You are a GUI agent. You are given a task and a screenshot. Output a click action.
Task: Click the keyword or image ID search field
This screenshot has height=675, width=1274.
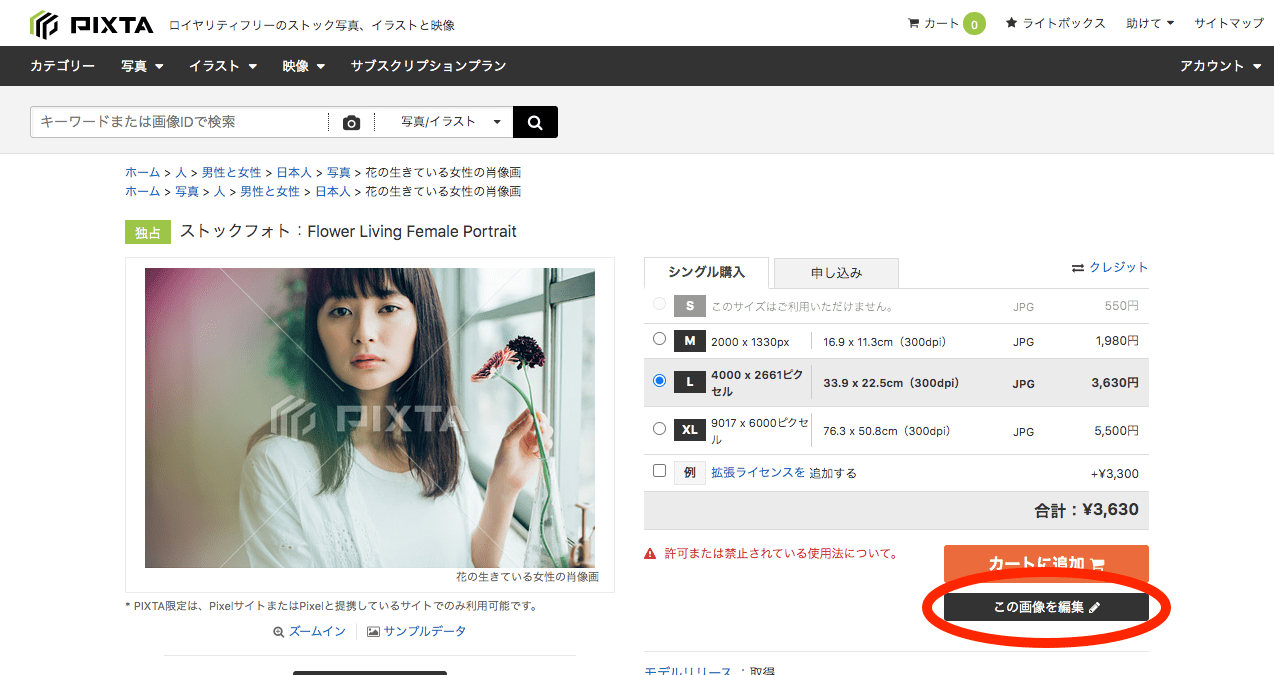pyautogui.click(x=180, y=122)
